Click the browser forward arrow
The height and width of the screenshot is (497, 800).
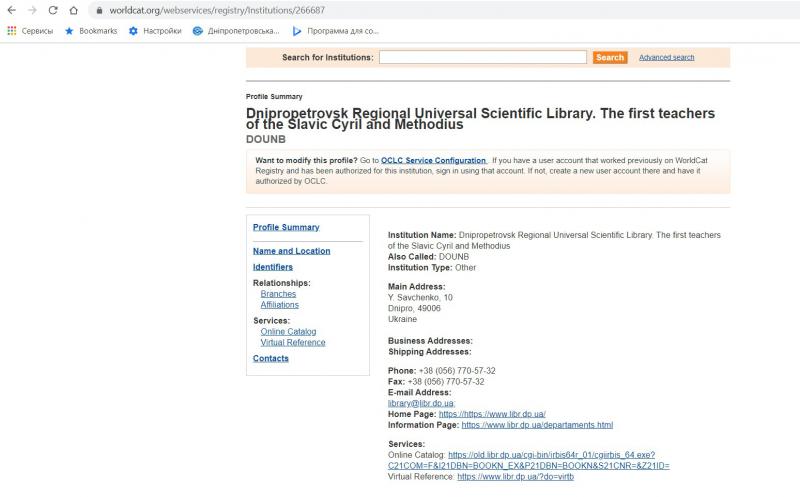pos(32,10)
